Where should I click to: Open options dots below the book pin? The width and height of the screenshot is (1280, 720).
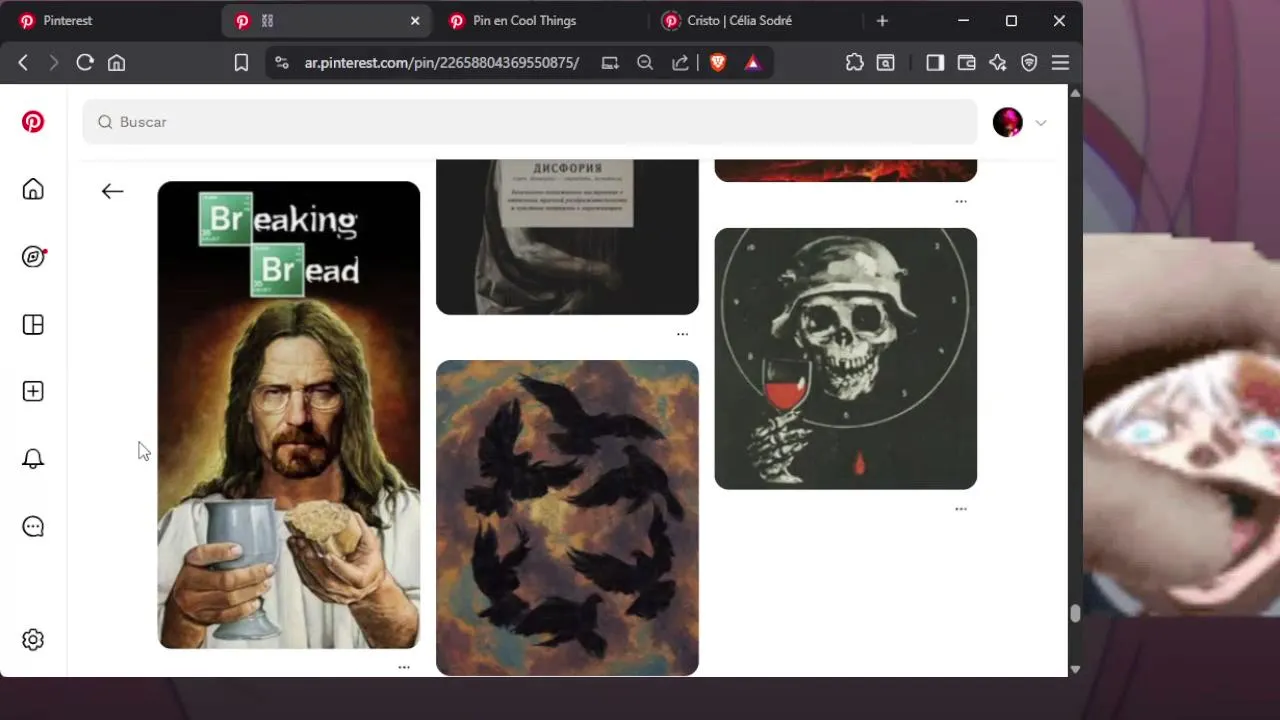682,334
